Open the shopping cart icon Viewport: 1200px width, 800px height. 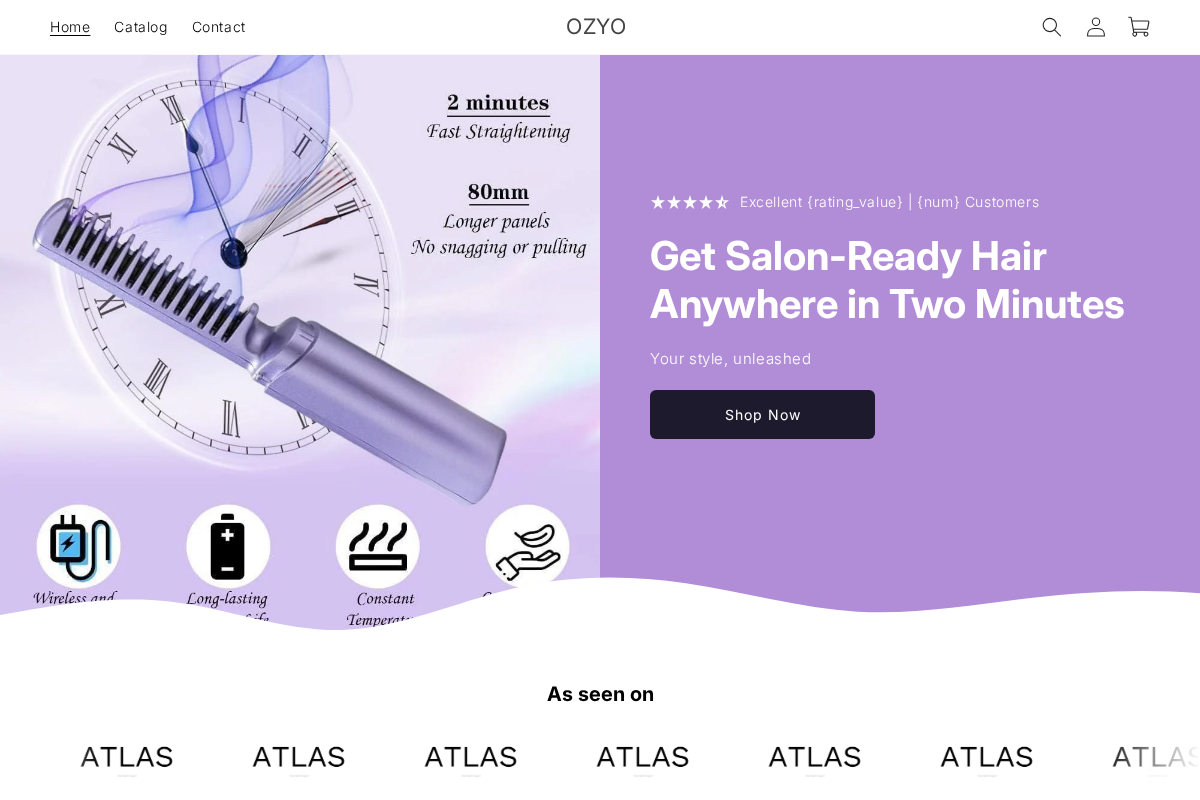(1139, 27)
